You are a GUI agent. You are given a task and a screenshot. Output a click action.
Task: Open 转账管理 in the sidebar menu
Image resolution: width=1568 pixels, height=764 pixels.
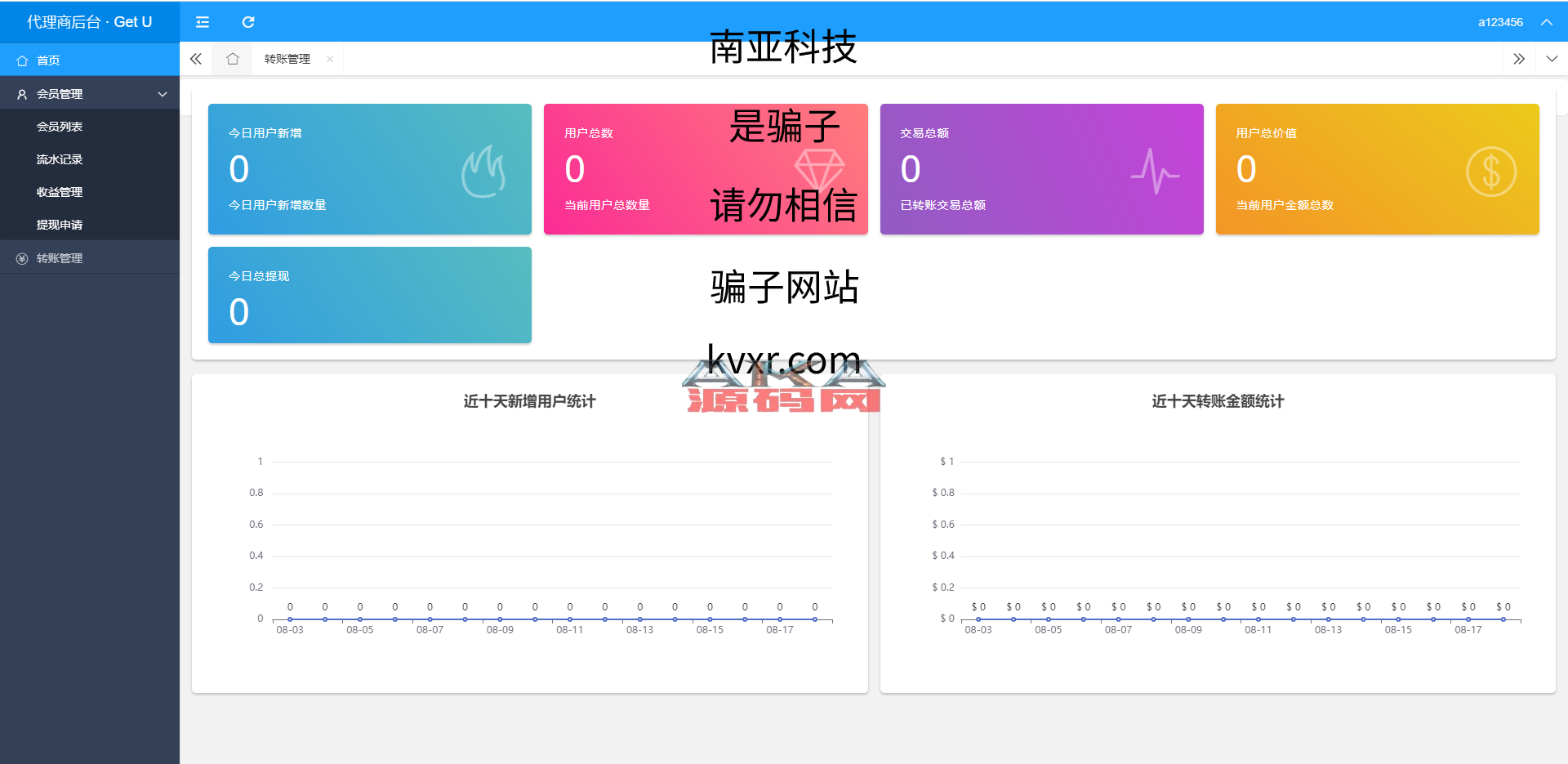coord(60,258)
